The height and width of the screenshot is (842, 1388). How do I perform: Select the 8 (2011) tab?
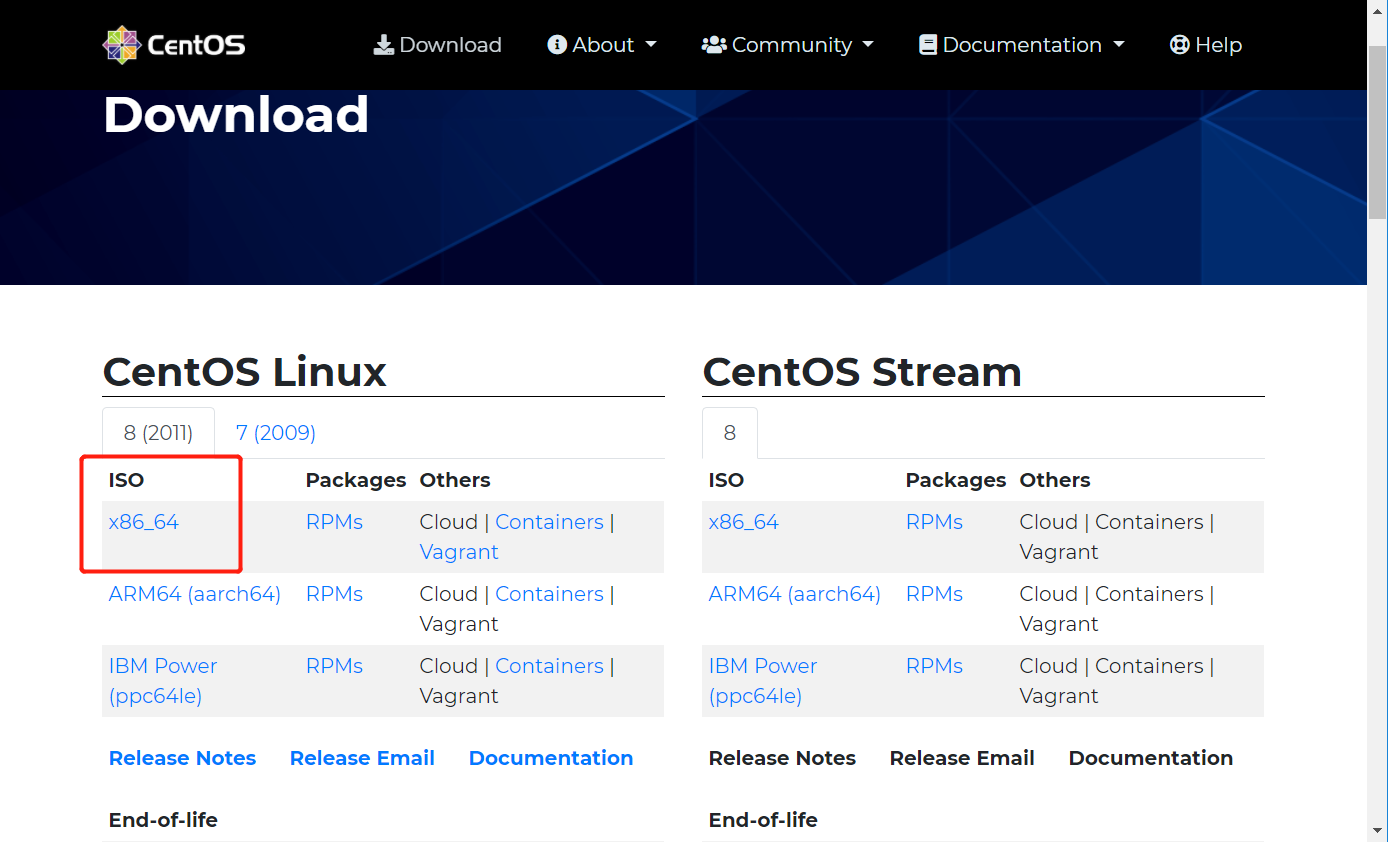click(158, 432)
